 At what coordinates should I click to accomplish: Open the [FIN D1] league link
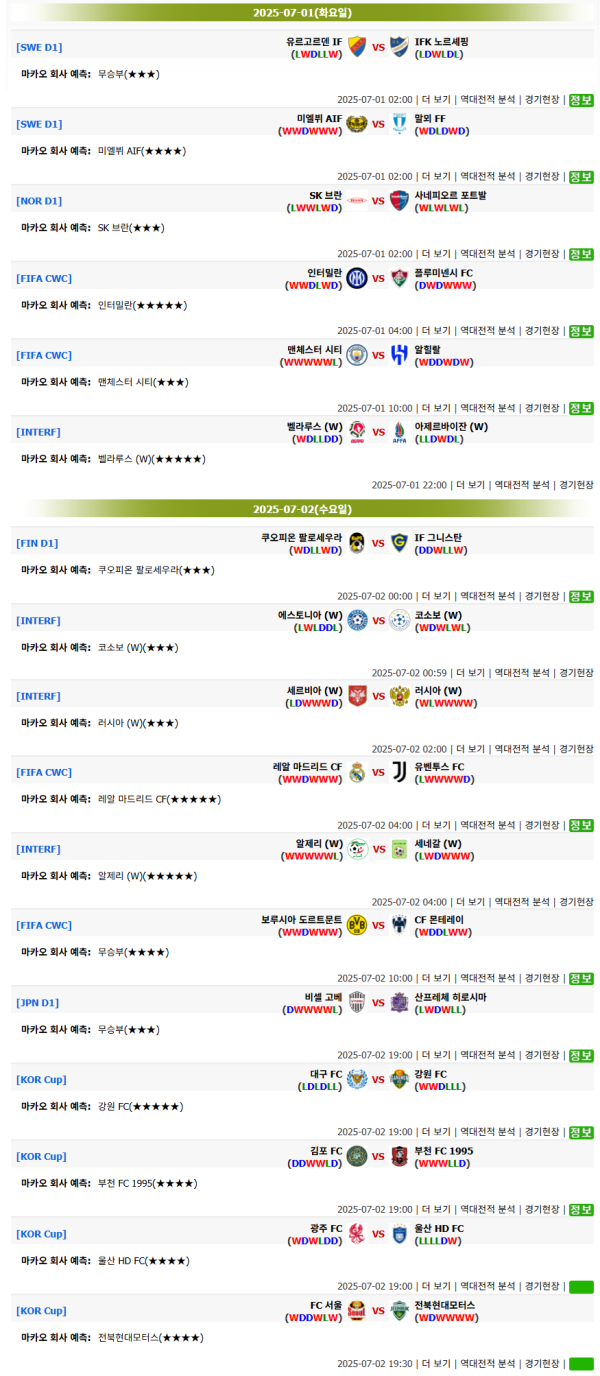click(x=37, y=543)
